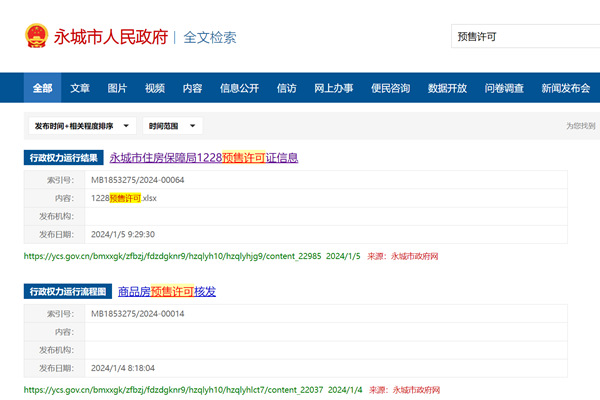Viewport: 600px width, 400px height.
Task: Focus the search box containing 预售许可
Action: click(525, 36)
